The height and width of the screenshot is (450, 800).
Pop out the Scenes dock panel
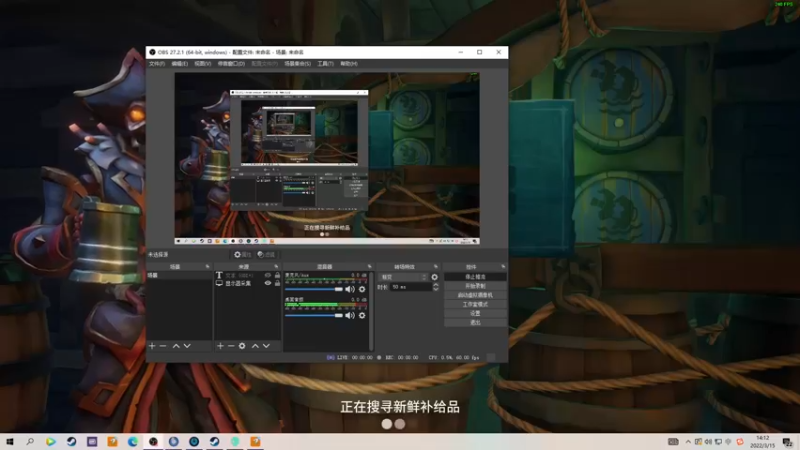click(x=207, y=266)
